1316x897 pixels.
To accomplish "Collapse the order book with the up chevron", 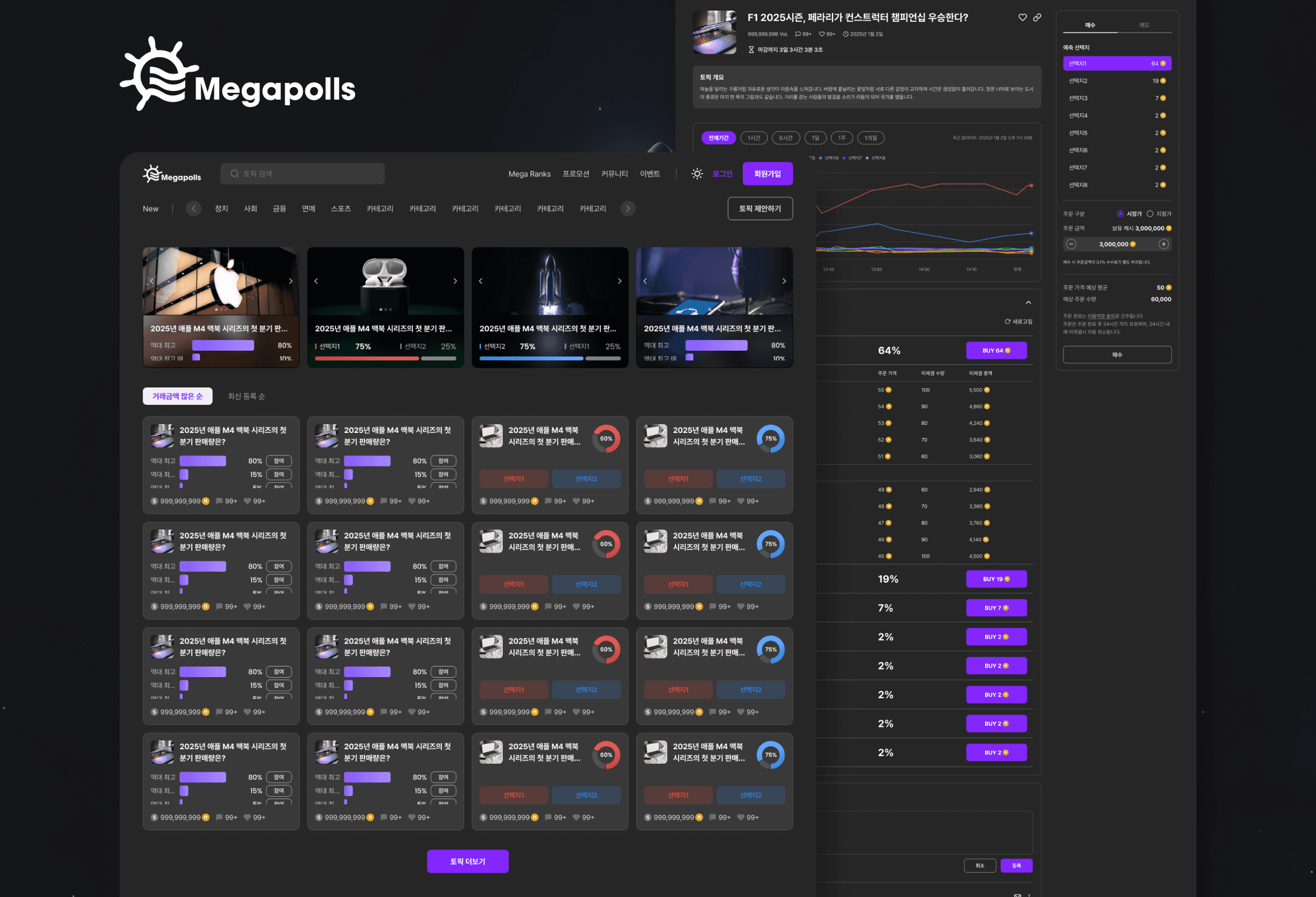I will pos(1028,303).
